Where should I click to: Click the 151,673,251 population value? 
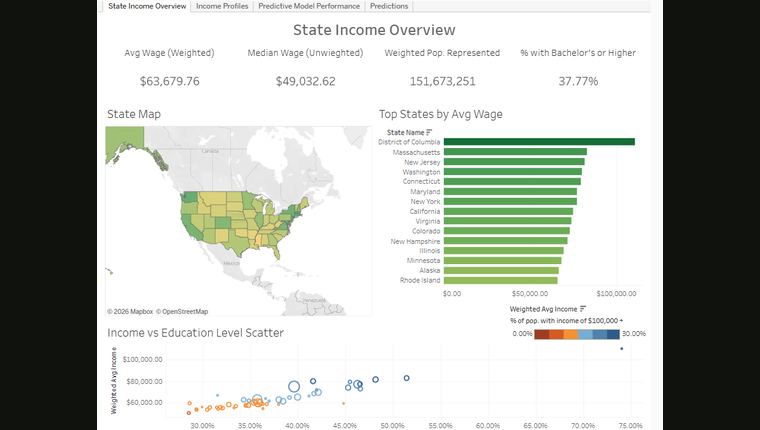pos(443,81)
